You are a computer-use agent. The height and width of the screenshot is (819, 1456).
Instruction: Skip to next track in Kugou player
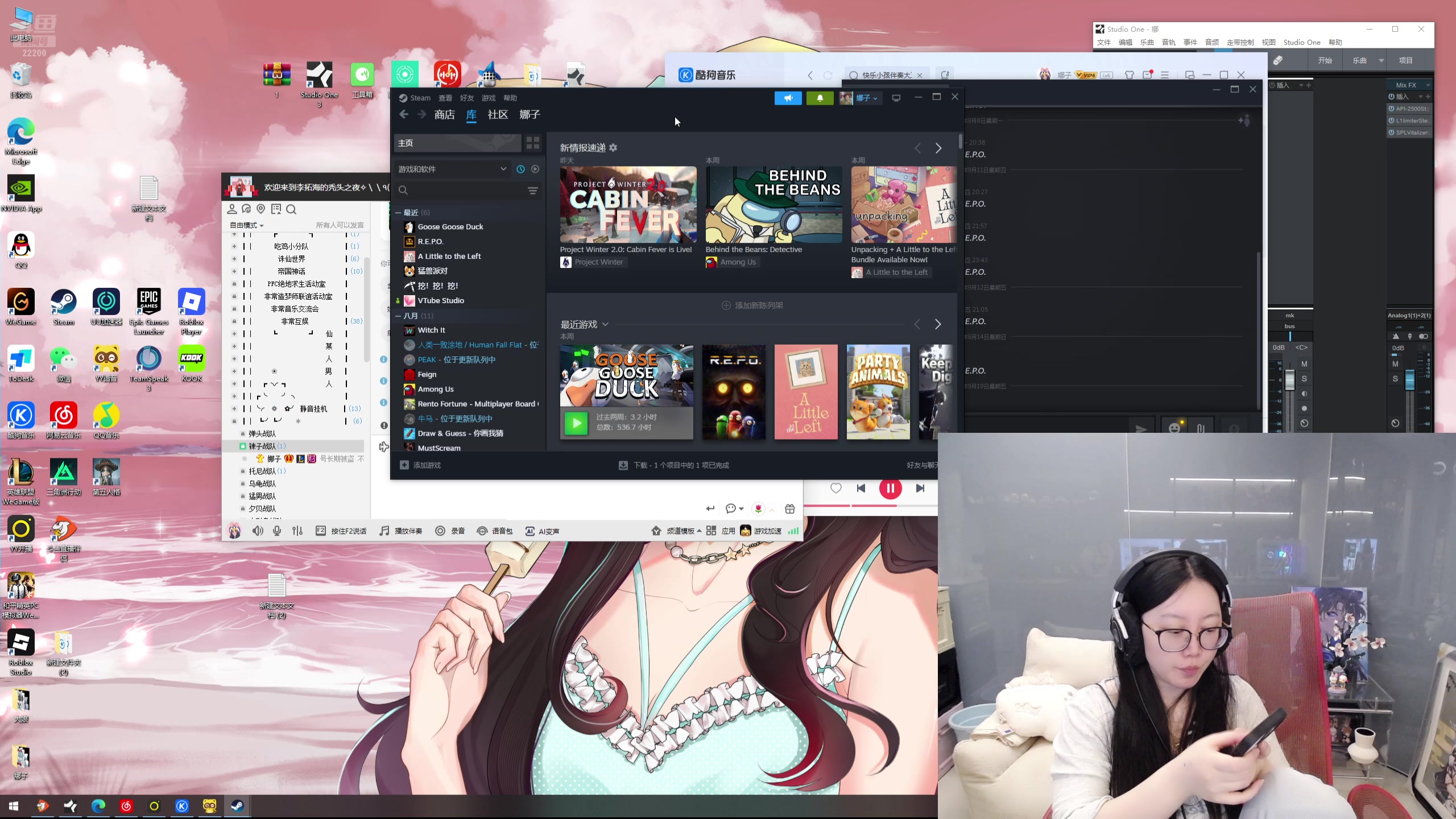point(920,488)
